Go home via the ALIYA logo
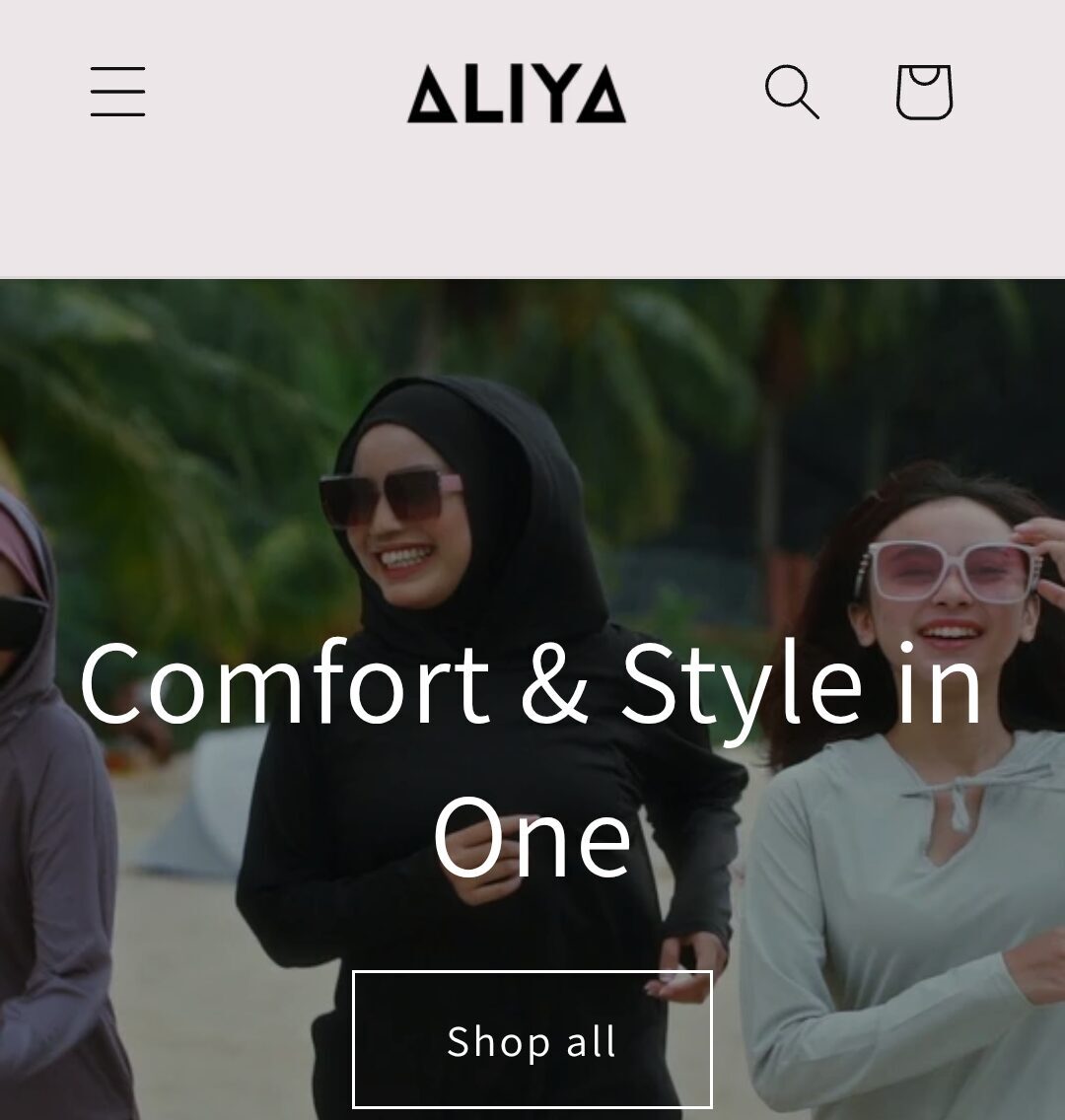The width and height of the screenshot is (1065, 1120). (517, 94)
